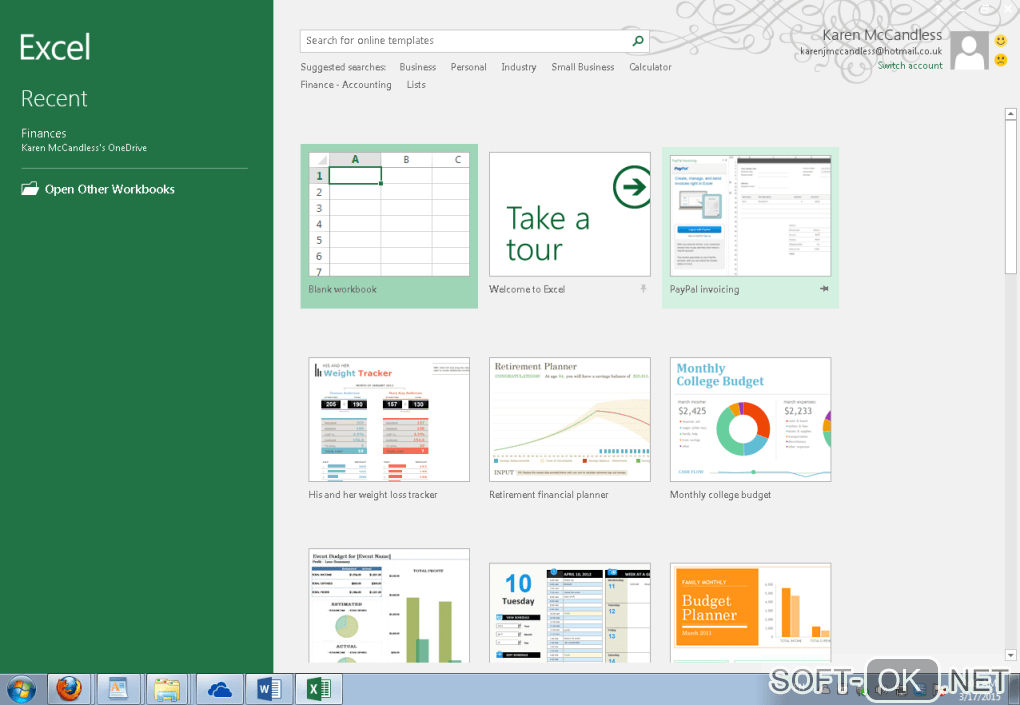
Task: Open His and her weight loss tracker
Action: [x=389, y=419]
